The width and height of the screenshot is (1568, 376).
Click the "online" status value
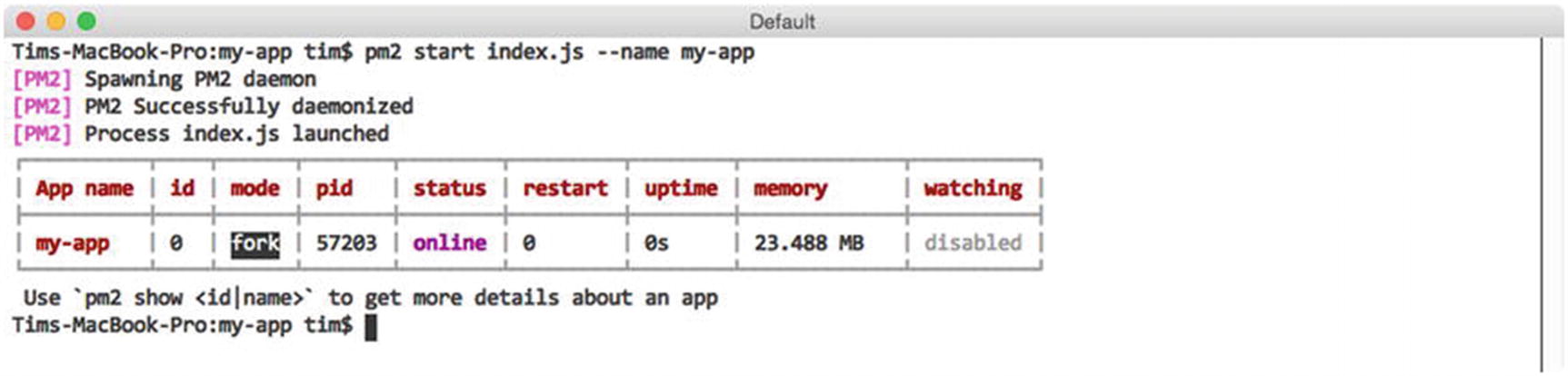click(x=449, y=243)
